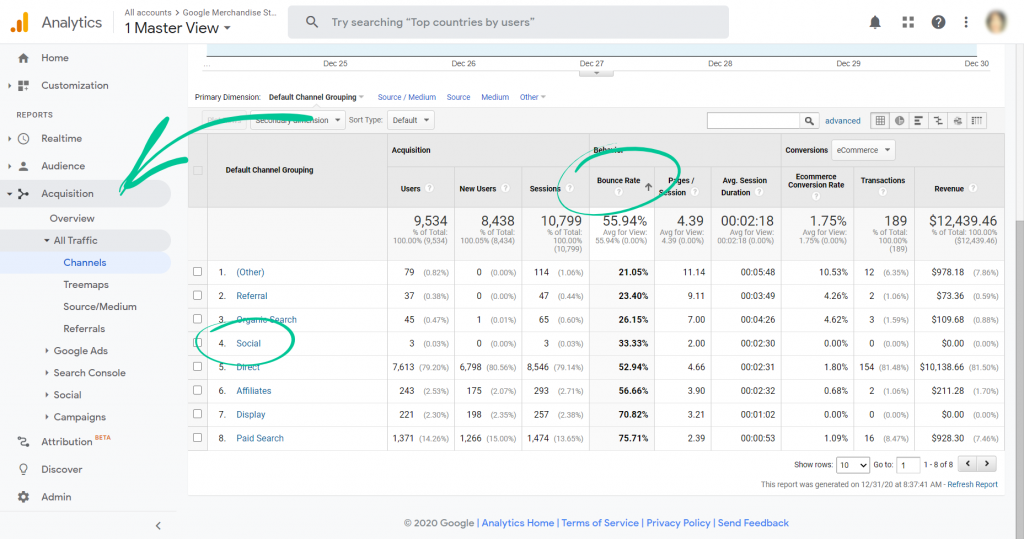This screenshot has height=539, width=1024.
Task: Open the three-dot more options menu
Action: coord(966,22)
